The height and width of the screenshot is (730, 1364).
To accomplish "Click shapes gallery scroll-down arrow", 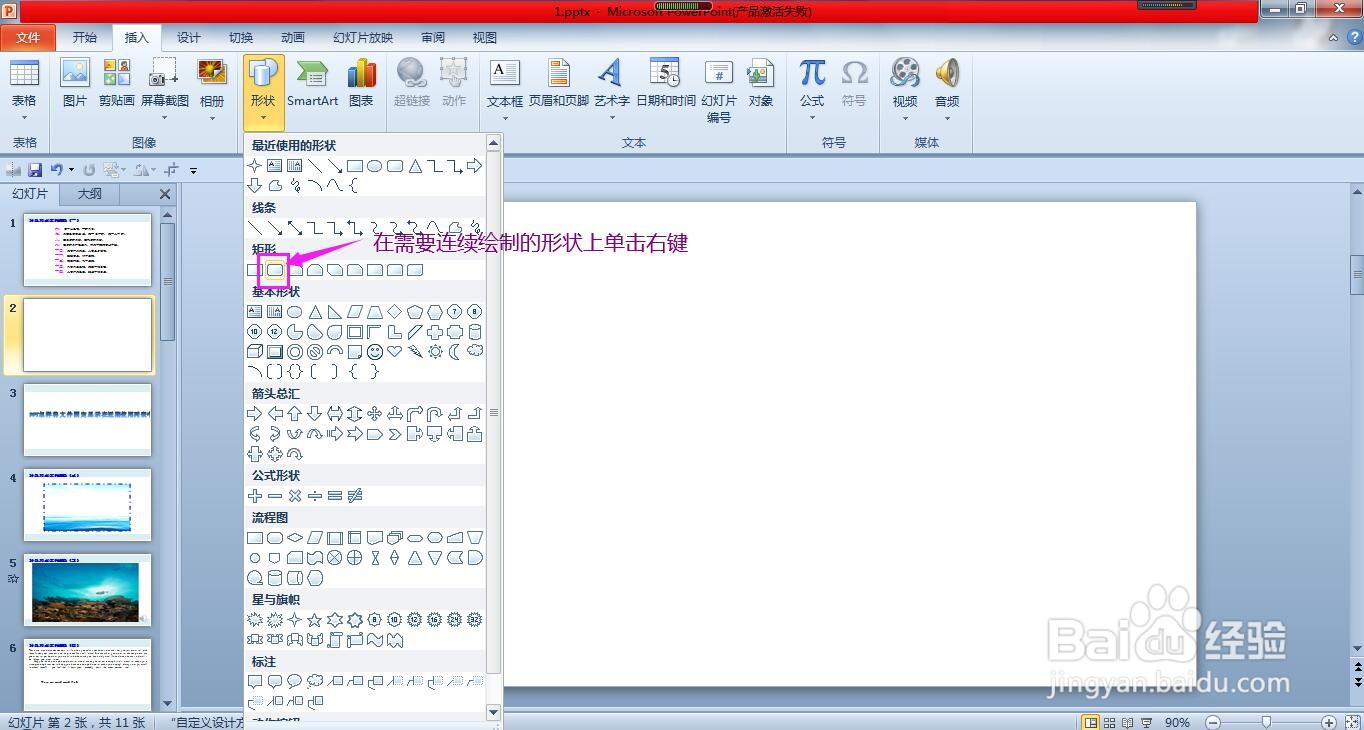I will pyautogui.click(x=493, y=712).
